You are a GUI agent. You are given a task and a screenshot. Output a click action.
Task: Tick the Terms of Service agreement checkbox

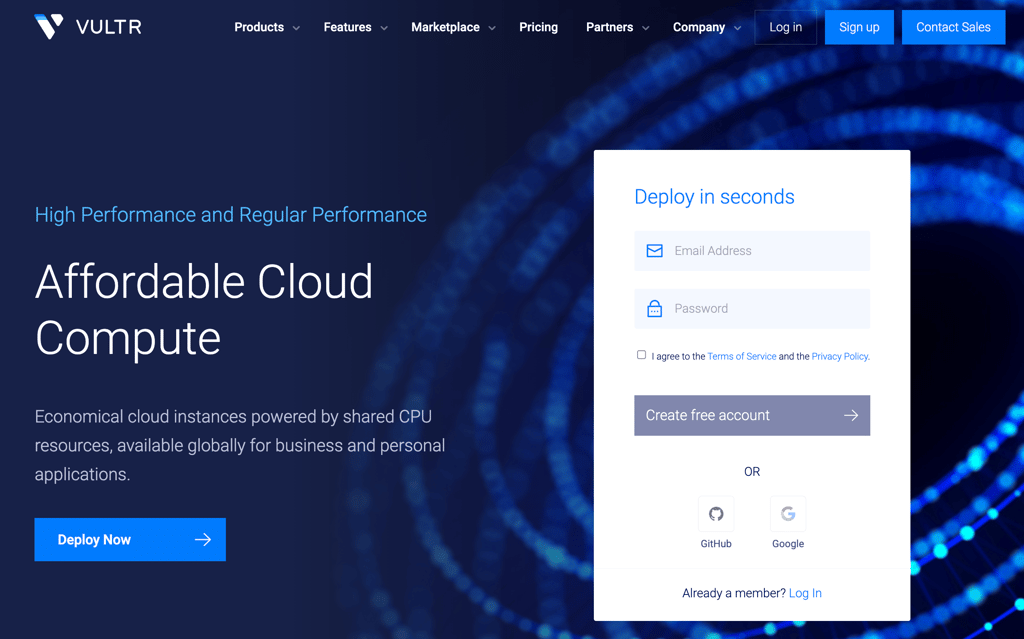pos(641,355)
